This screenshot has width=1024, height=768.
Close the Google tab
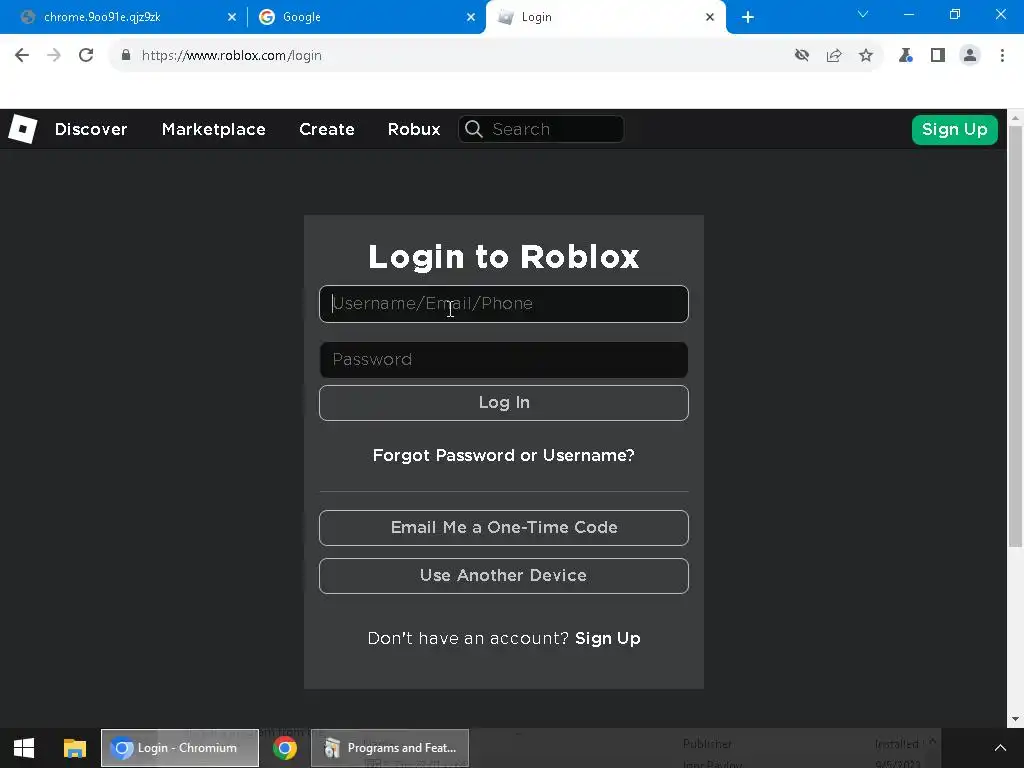pyautogui.click(x=471, y=17)
